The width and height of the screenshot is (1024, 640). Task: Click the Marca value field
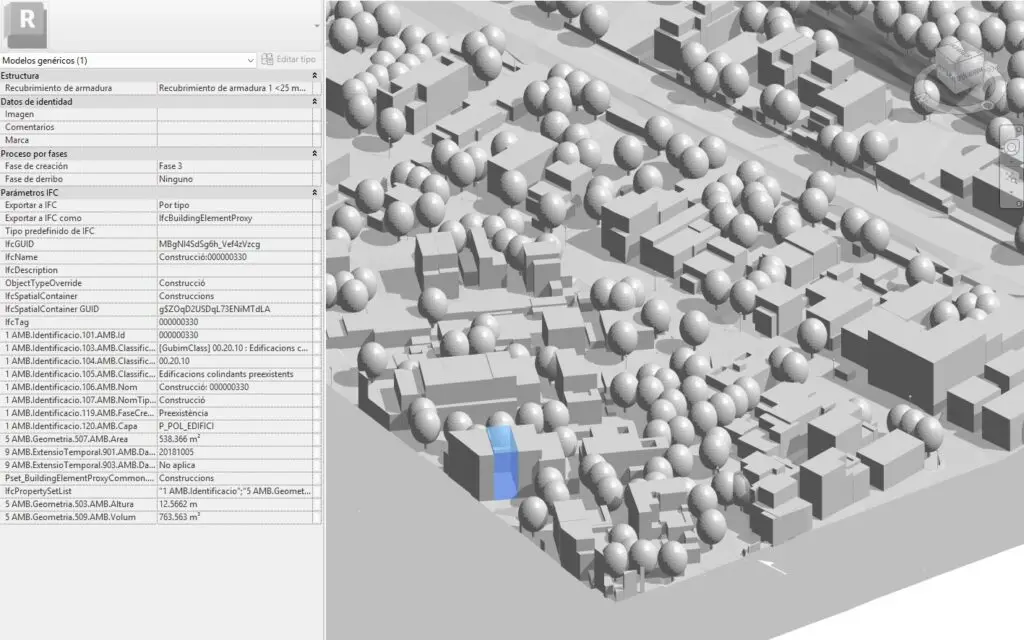[234, 140]
